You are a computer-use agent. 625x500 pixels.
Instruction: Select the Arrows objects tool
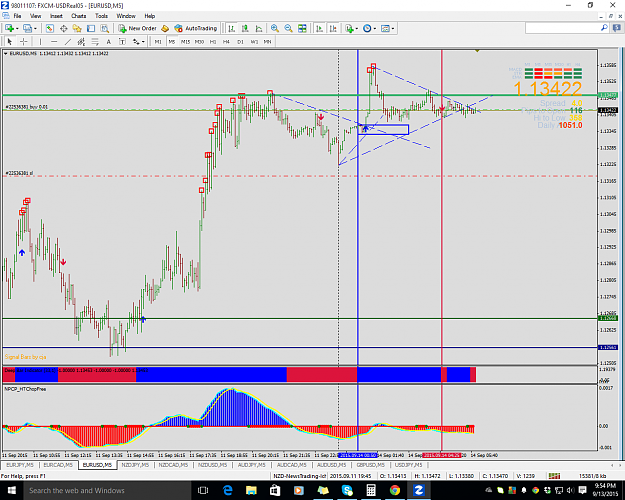tap(136, 41)
